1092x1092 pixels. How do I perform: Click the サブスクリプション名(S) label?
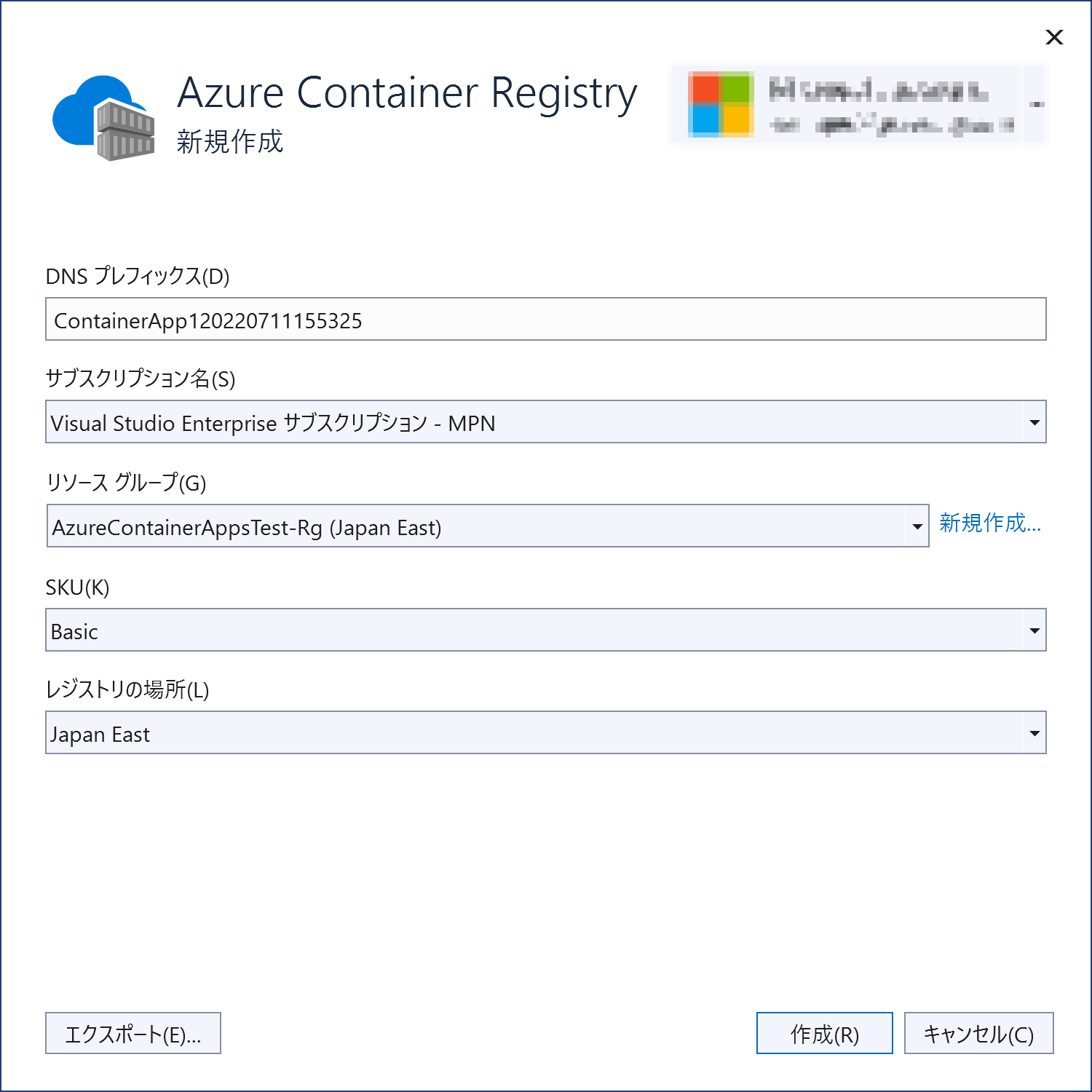pos(141,379)
